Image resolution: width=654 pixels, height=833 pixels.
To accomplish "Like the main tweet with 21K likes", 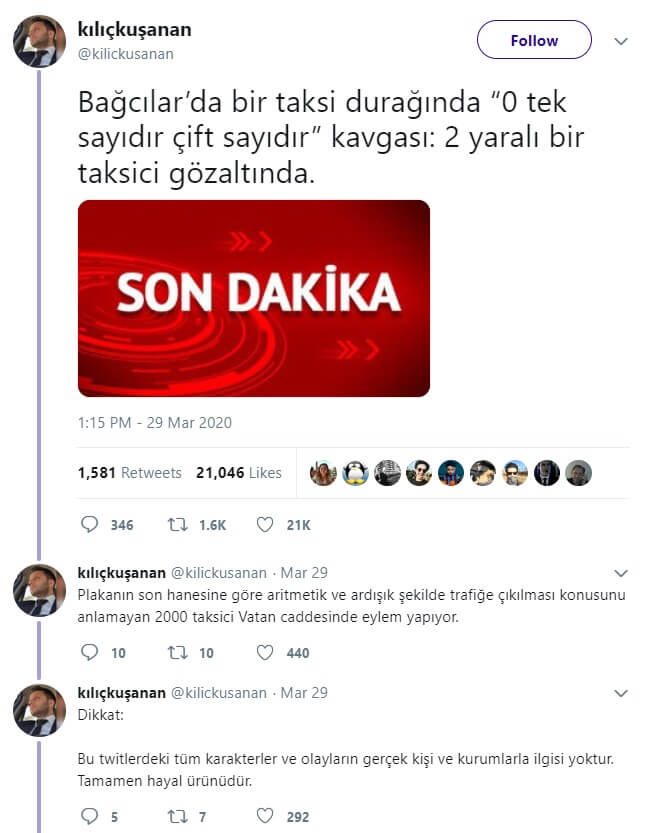I will click(x=265, y=525).
